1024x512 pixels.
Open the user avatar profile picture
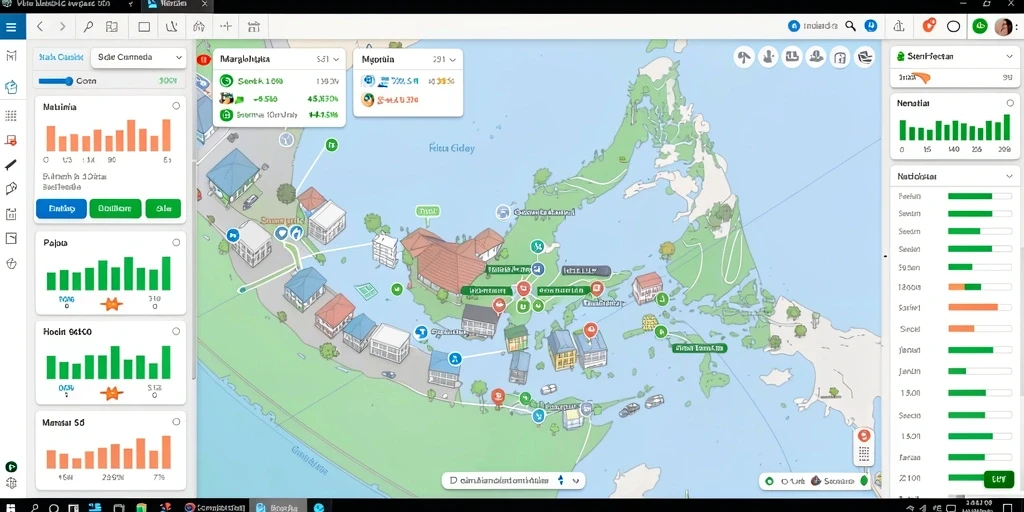tap(1003, 27)
